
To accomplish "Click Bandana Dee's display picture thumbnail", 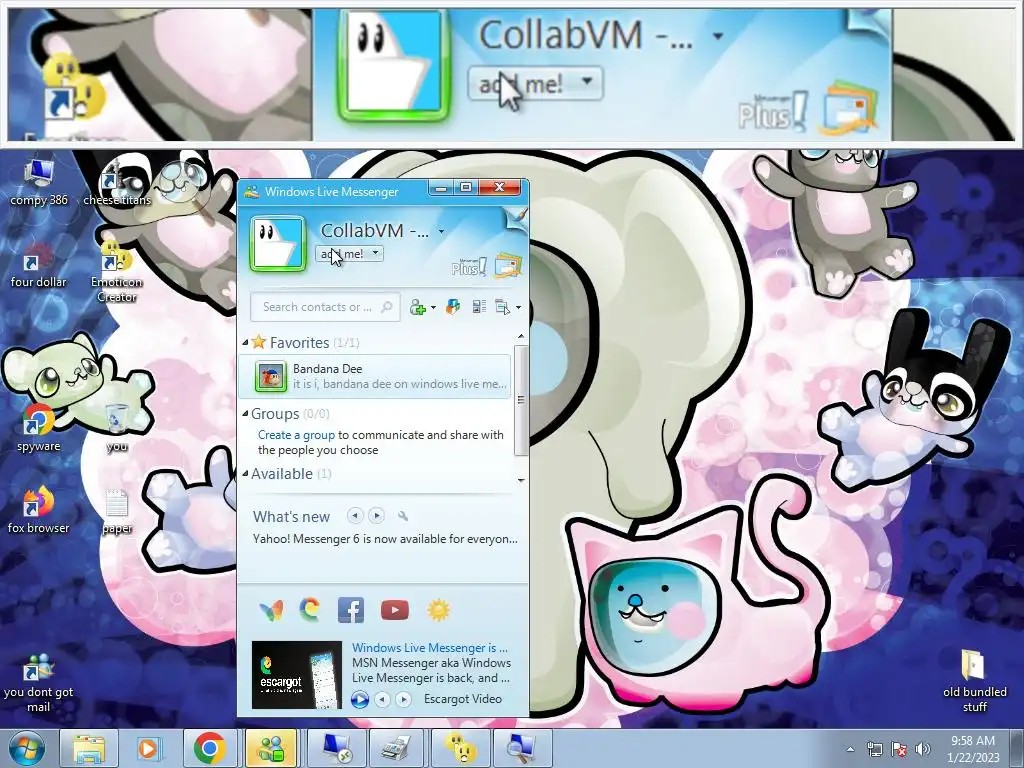I will coord(270,377).
